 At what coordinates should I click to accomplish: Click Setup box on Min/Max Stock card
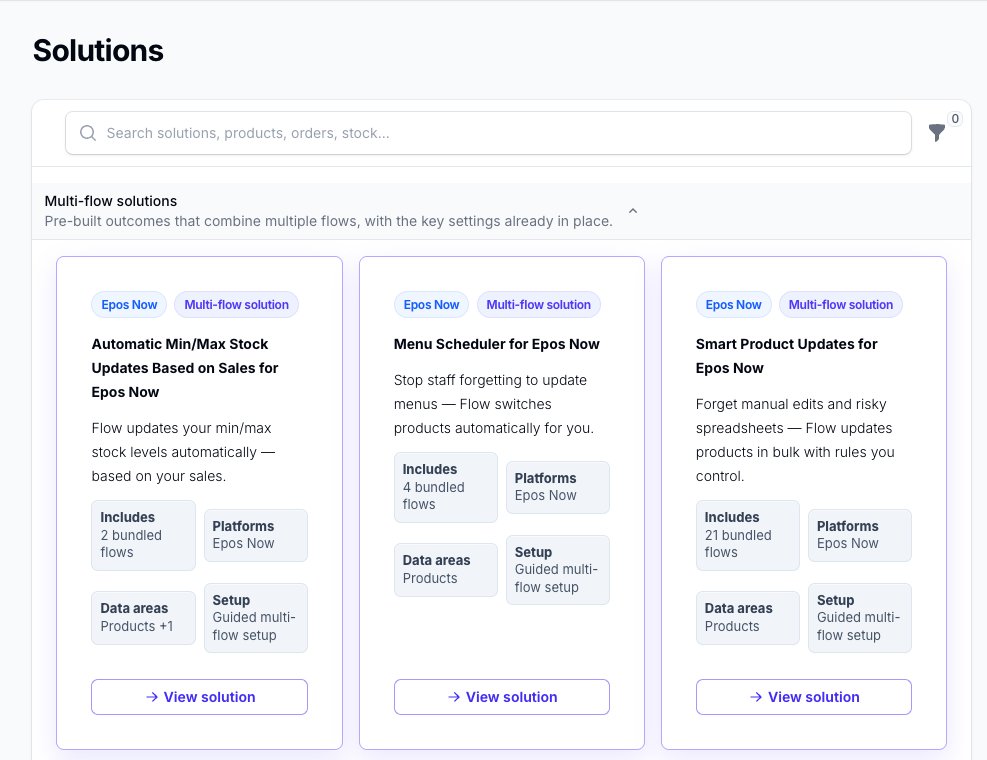(x=256, y=618)
